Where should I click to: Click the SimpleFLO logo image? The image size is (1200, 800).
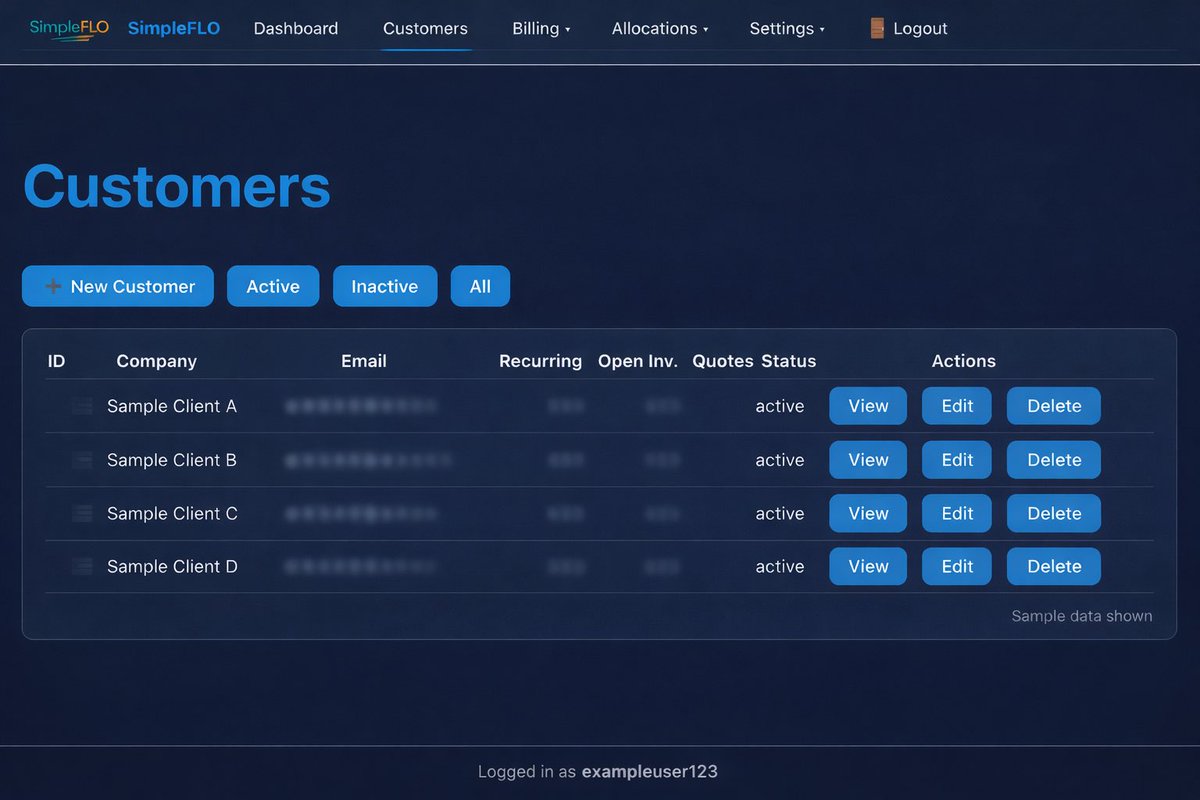click(x=69, y=28)
